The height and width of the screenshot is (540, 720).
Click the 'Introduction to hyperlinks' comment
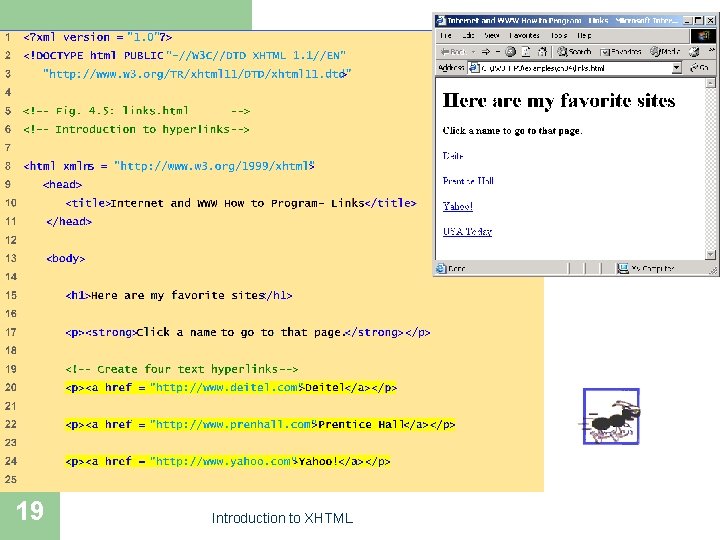pyautogui.click(x=136, y=129)
